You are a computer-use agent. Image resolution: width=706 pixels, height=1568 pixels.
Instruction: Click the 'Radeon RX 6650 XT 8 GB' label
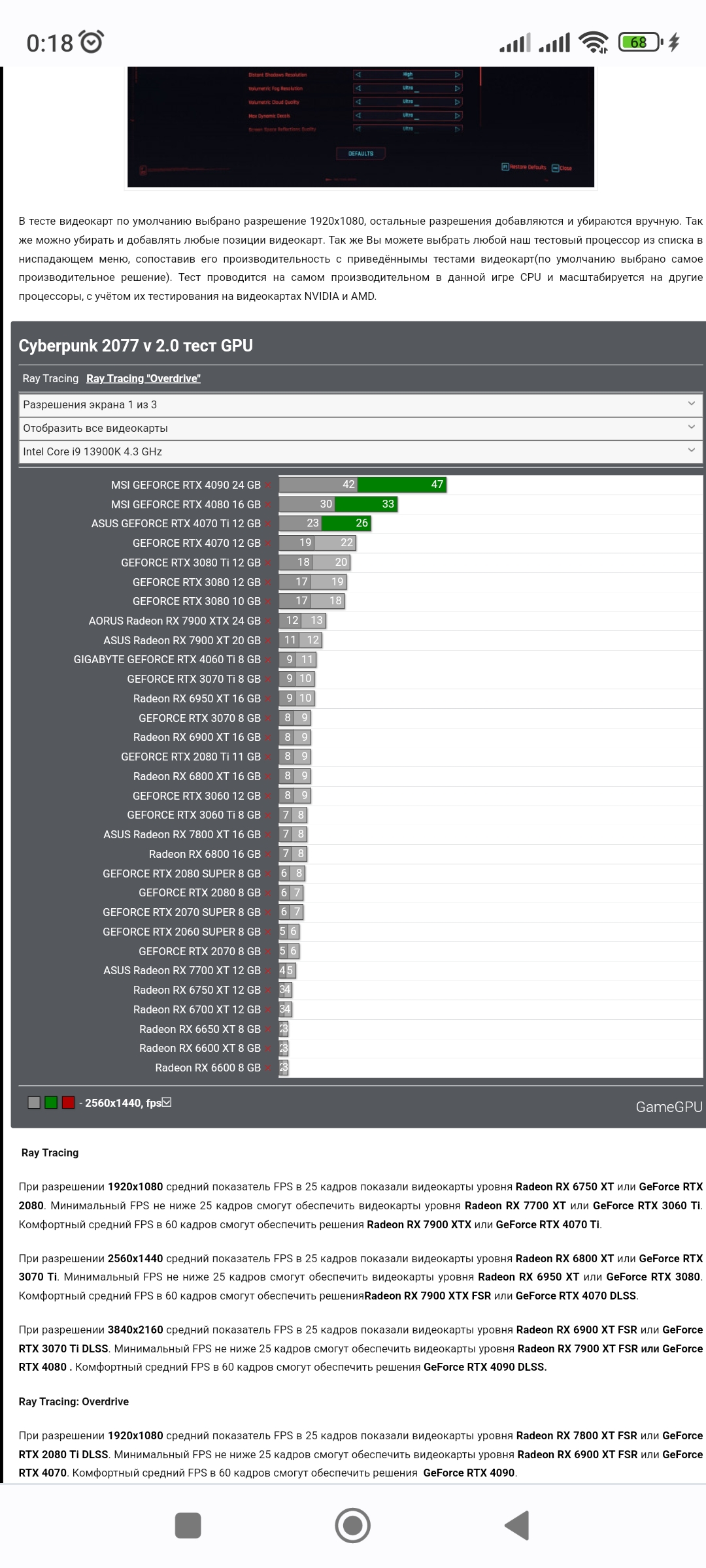[200, 1030]
